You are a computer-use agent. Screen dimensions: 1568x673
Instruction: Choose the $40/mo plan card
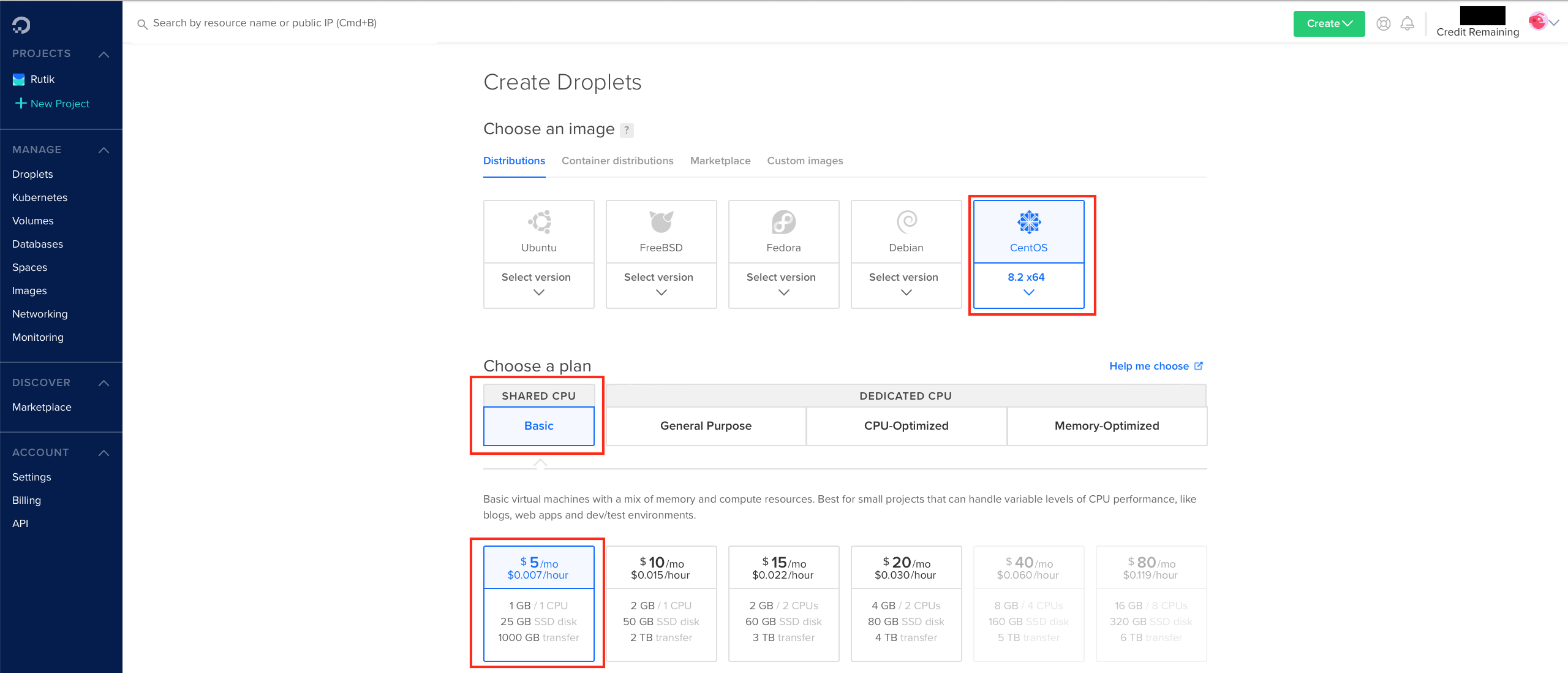pos(1029,603)
